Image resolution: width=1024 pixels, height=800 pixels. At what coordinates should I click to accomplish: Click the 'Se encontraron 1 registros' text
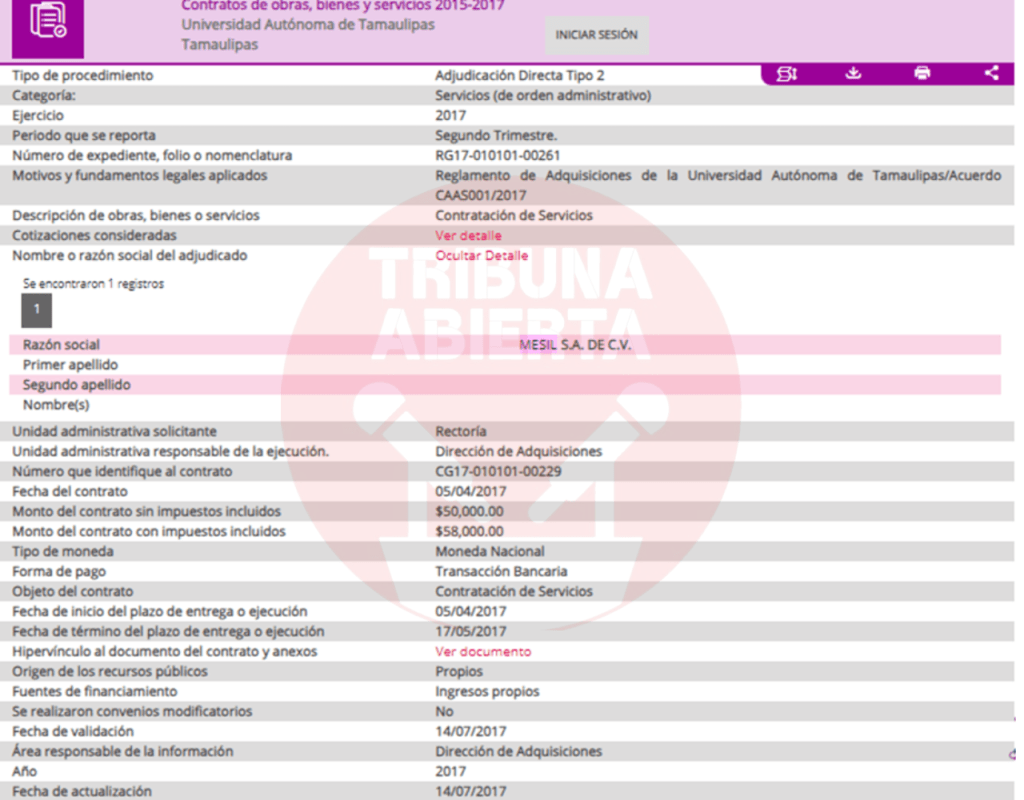(x=93, y=284)
